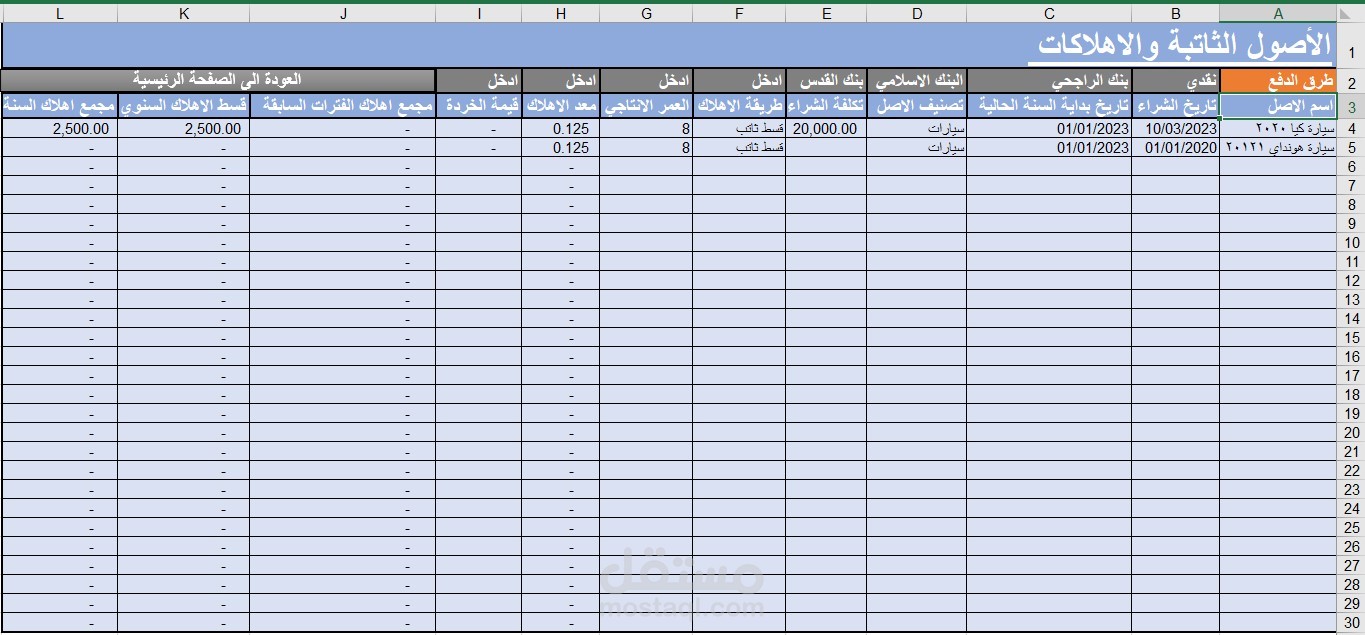1365x635 pixels.
Task: Select useful life 8 in row 5
Action: pyautogui.click(x=646, y=147)
